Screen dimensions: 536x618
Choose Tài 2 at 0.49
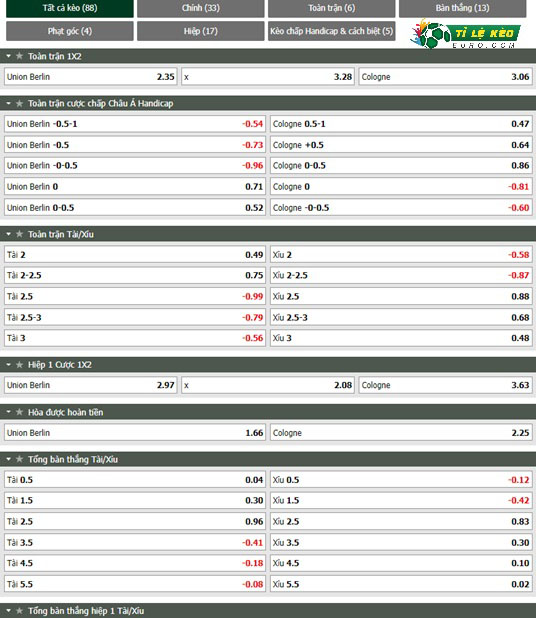pyautogui.click(x=135, y=255)
